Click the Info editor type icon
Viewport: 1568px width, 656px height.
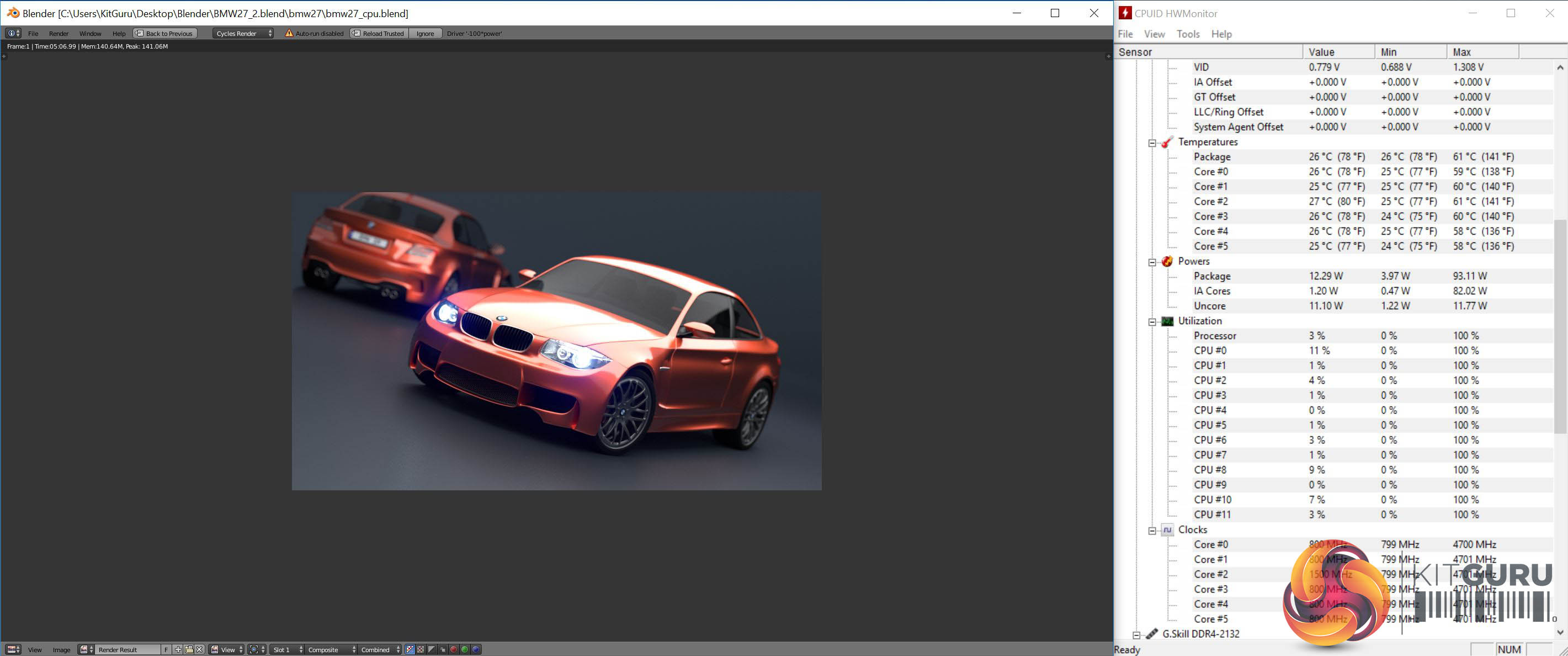click(10, 34)
